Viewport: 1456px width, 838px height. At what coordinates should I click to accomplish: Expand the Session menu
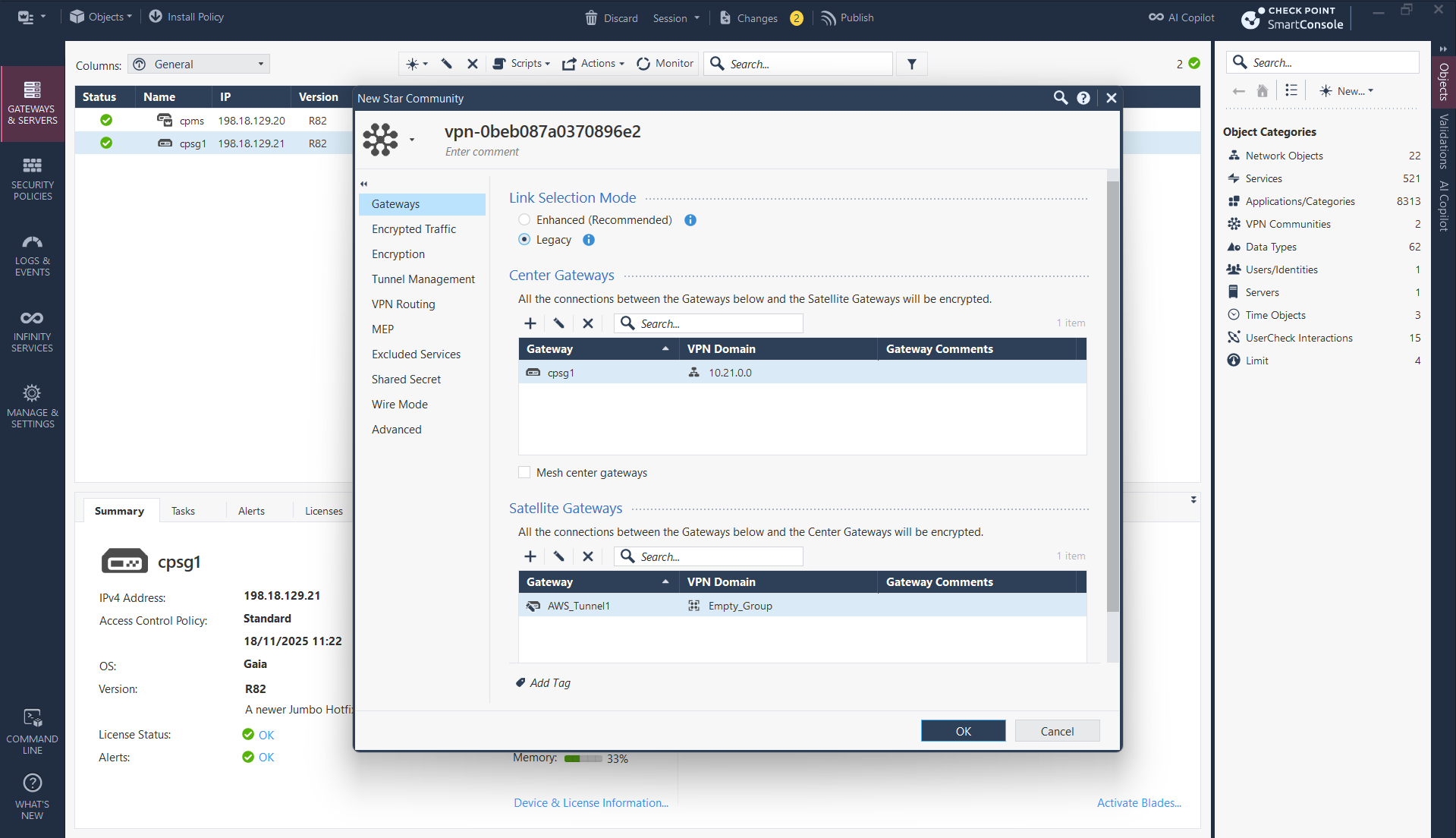676,18
